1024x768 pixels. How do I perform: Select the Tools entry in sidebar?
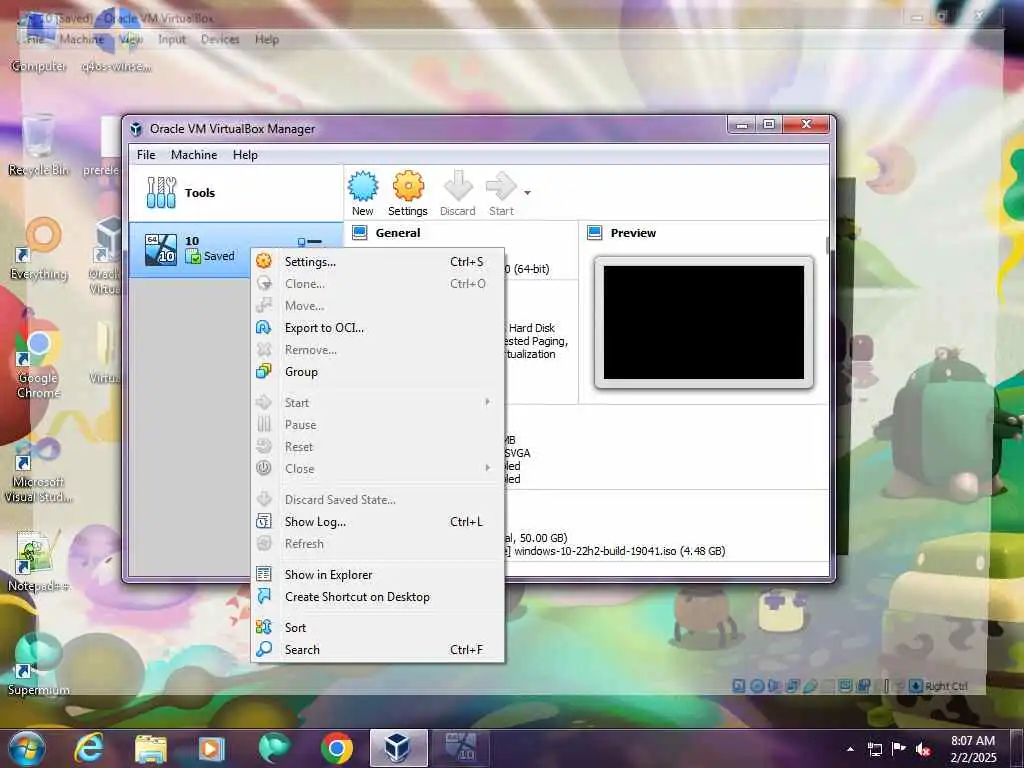tap(236, 193)
